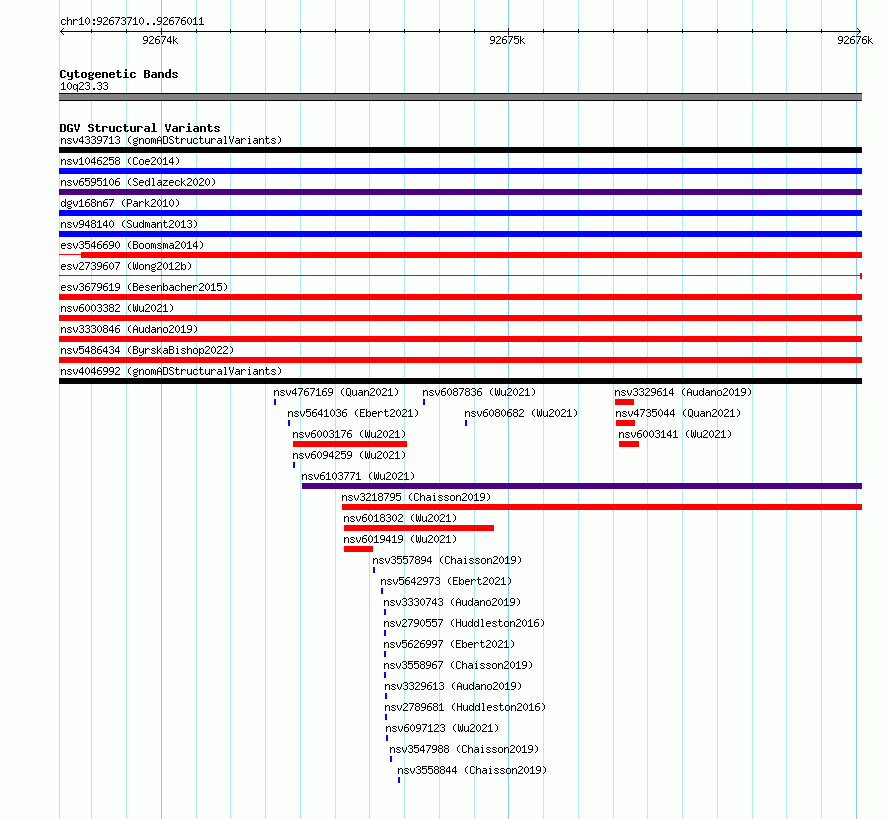Click the nsv4046992 gnomADStructuralVariants label

(x=171, y=371)
